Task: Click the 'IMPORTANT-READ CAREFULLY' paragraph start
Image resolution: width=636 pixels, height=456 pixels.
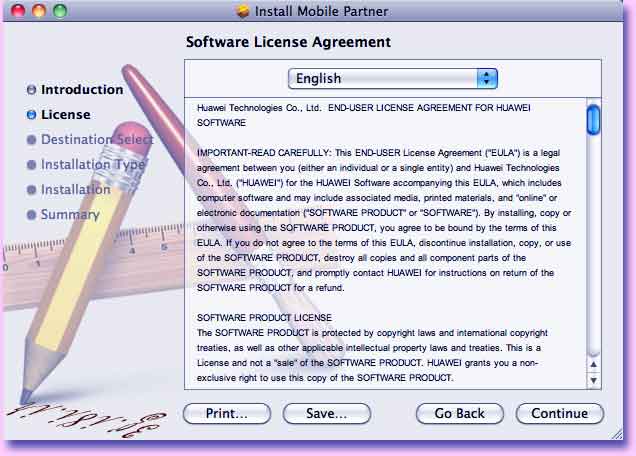Action: click(264, 153)
